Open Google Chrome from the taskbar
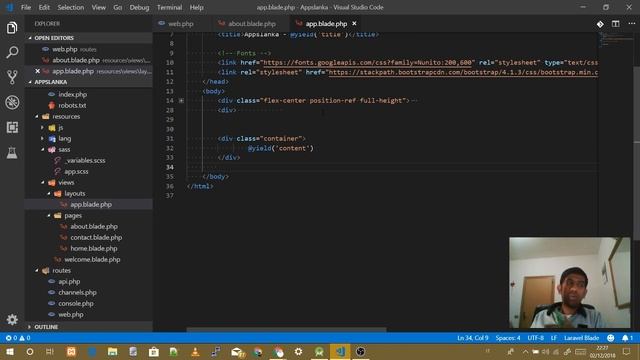The image size is (640, 360). (x=278, y=351)
